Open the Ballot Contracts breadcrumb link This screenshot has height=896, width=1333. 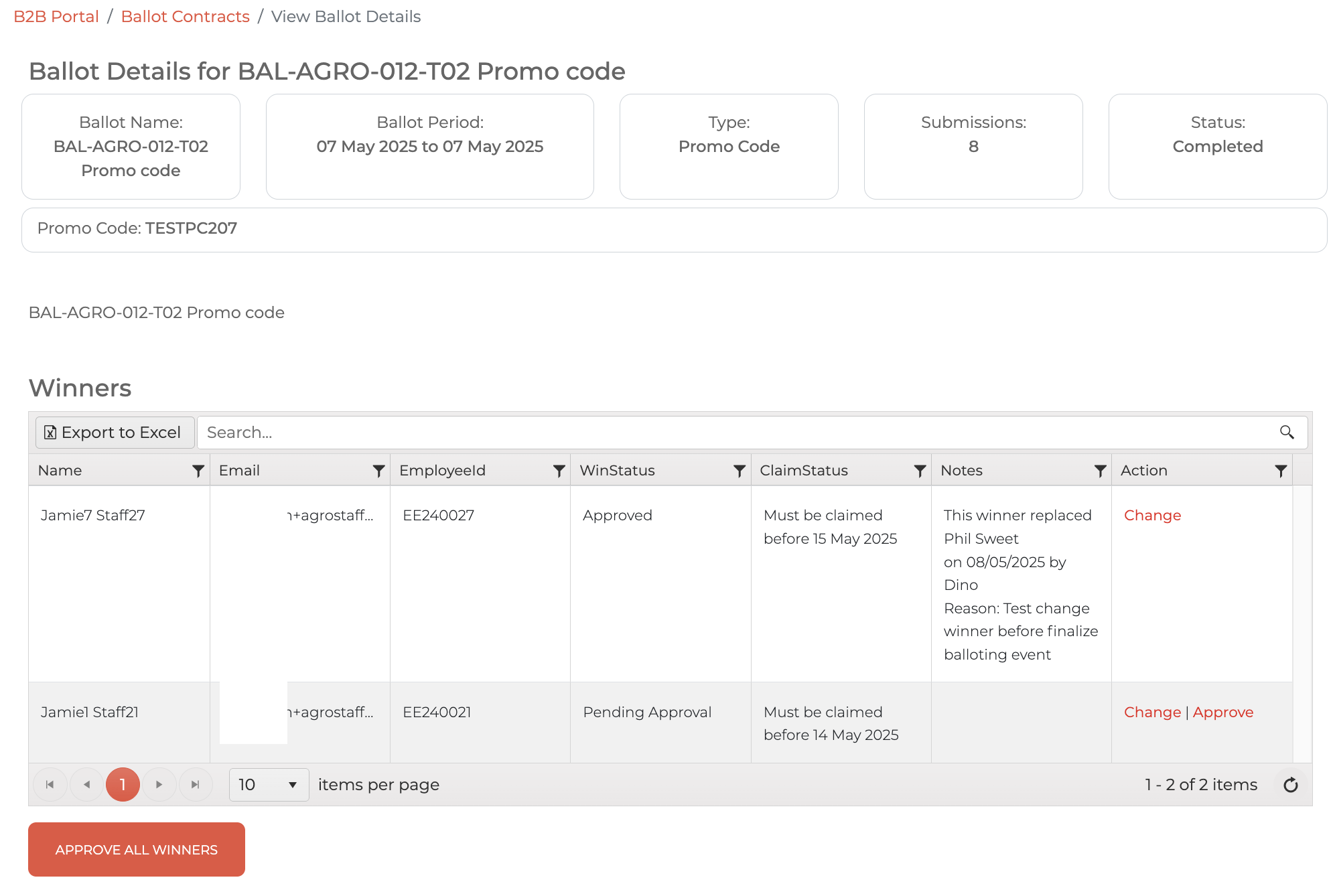click(185, 17)
